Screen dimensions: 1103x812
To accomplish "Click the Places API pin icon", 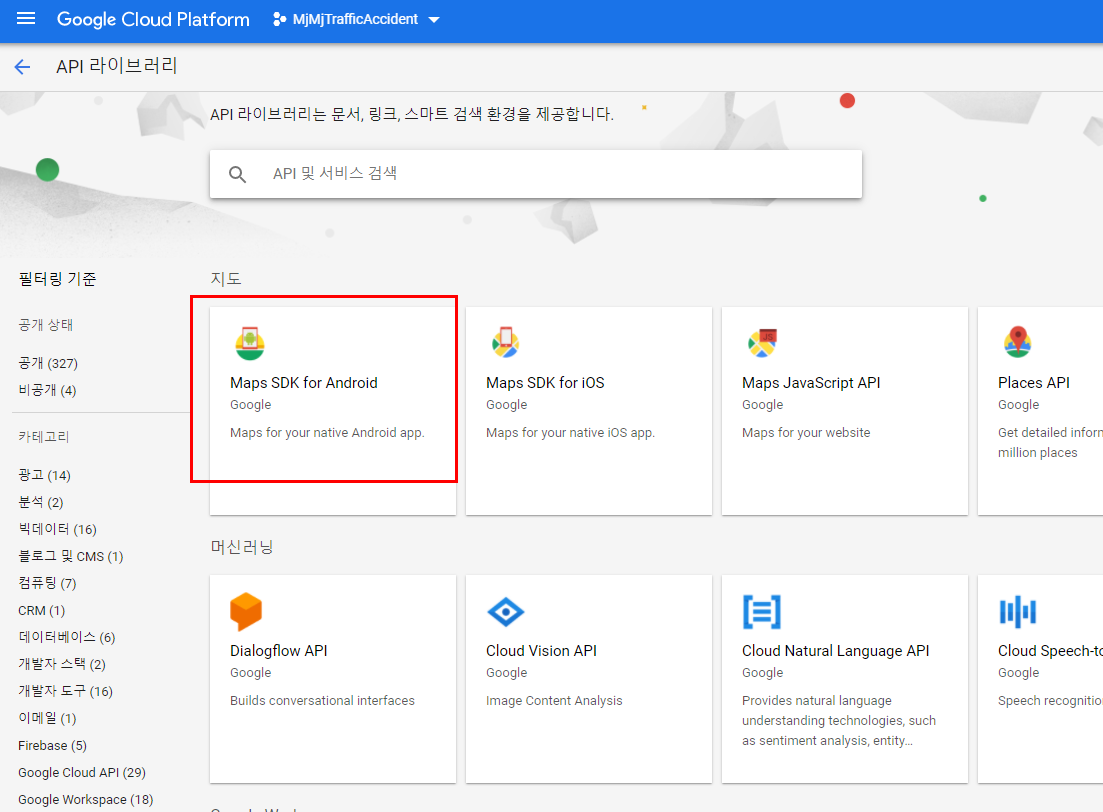I will click(x=1017, y=342).
